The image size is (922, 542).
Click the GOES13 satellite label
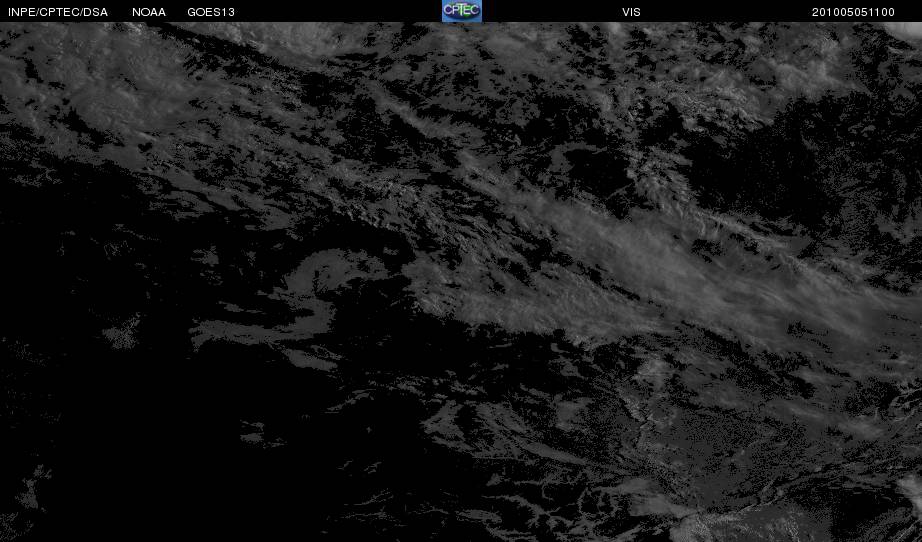click(211, 12)
